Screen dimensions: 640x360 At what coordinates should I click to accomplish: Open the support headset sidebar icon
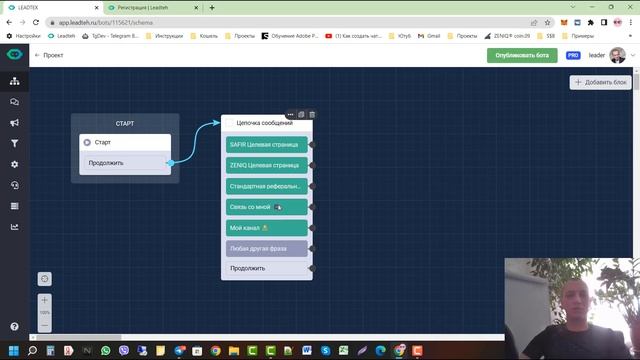[15, 185]
